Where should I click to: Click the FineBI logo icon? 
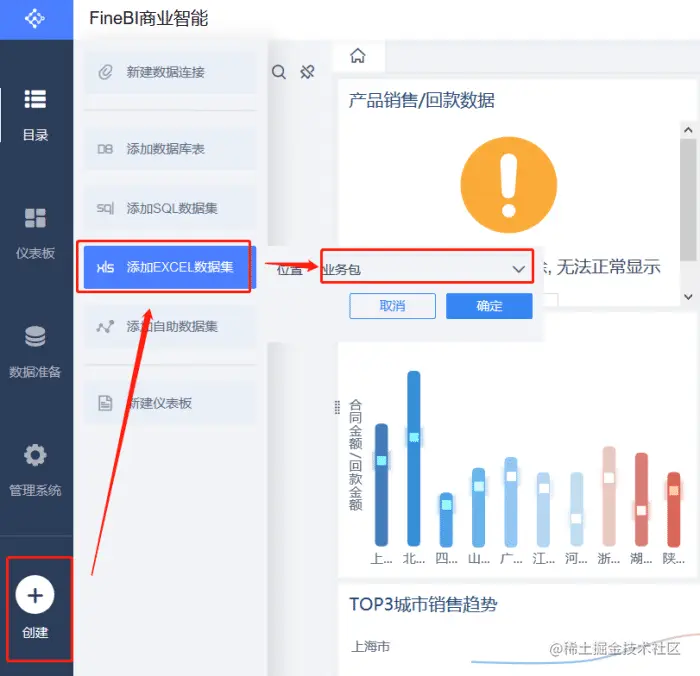pyautogui.click(x=35, y=19)
